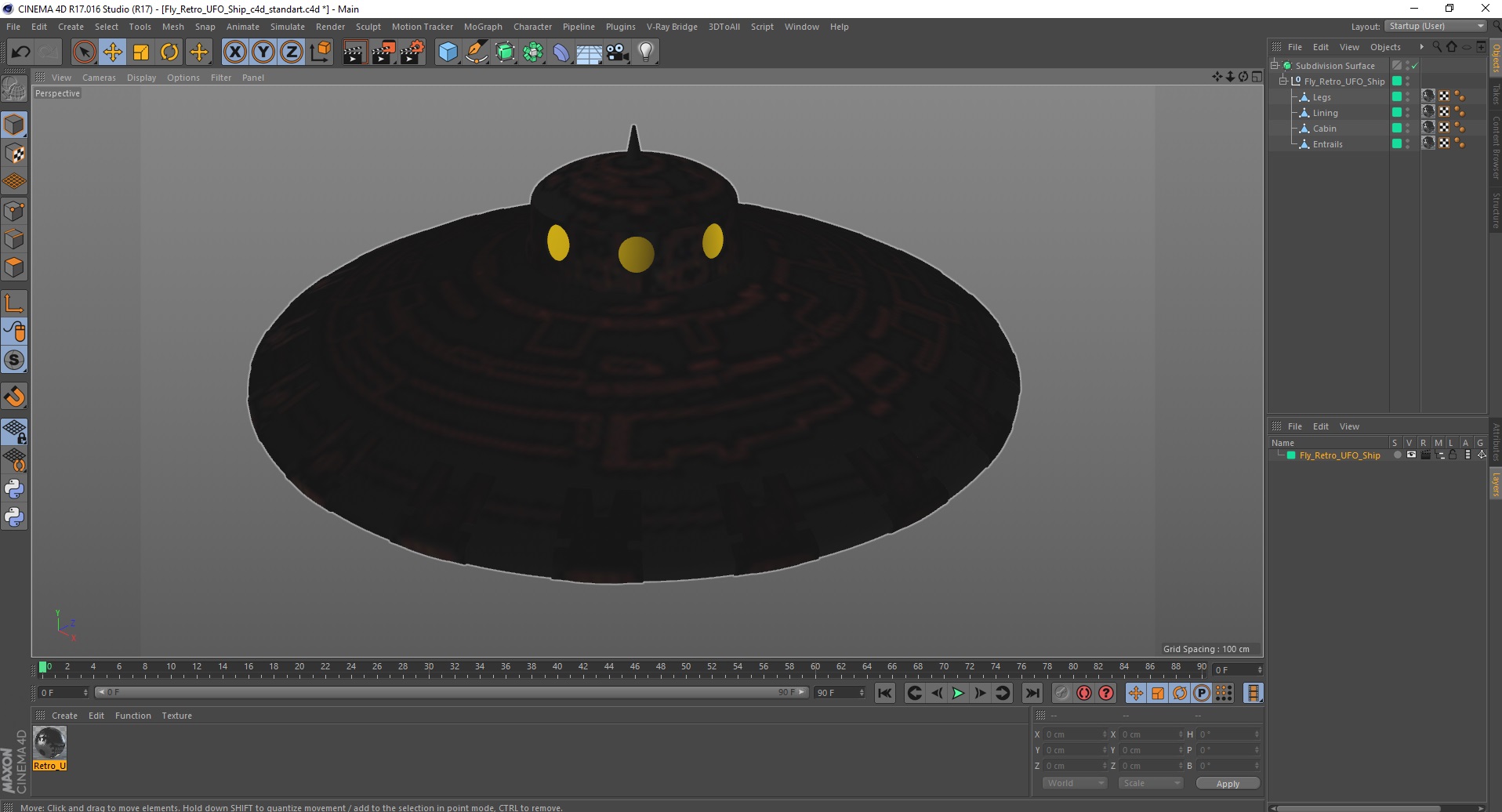Click the Apply button
The image size is (1502, 812).
pyautogui.click(x=1228, y=784)
